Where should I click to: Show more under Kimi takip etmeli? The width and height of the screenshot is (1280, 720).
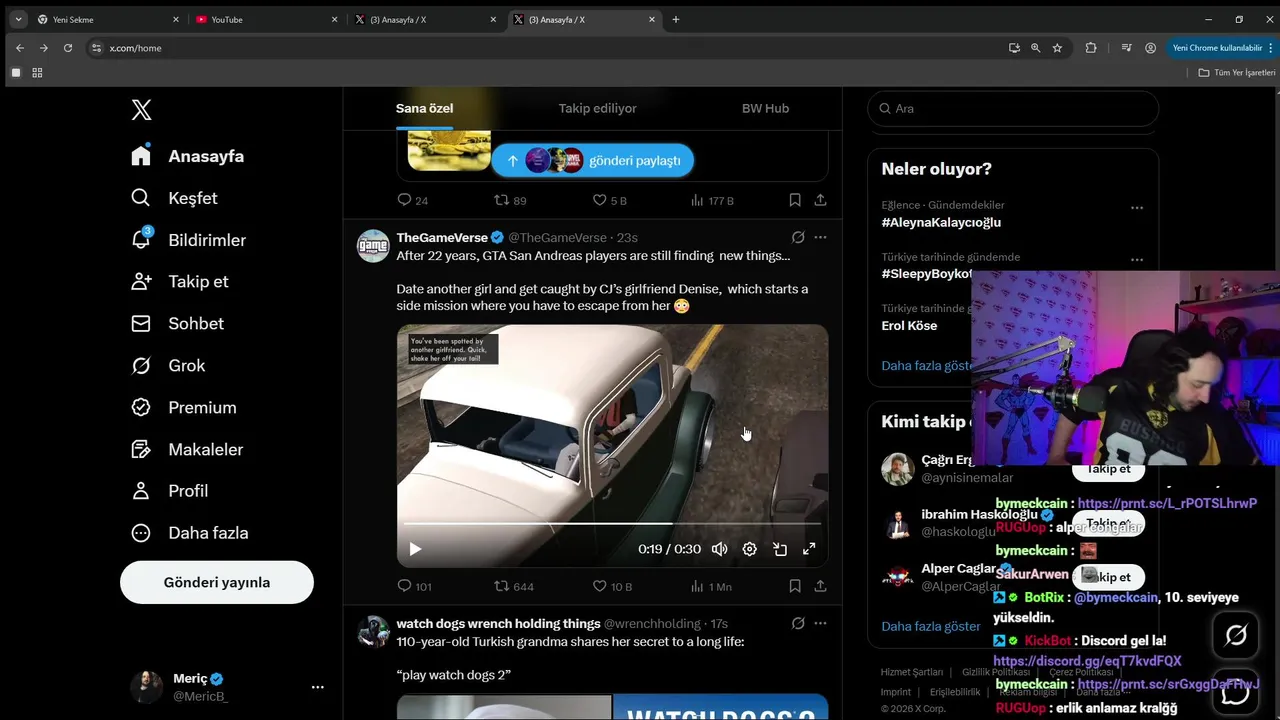(930, 626)
